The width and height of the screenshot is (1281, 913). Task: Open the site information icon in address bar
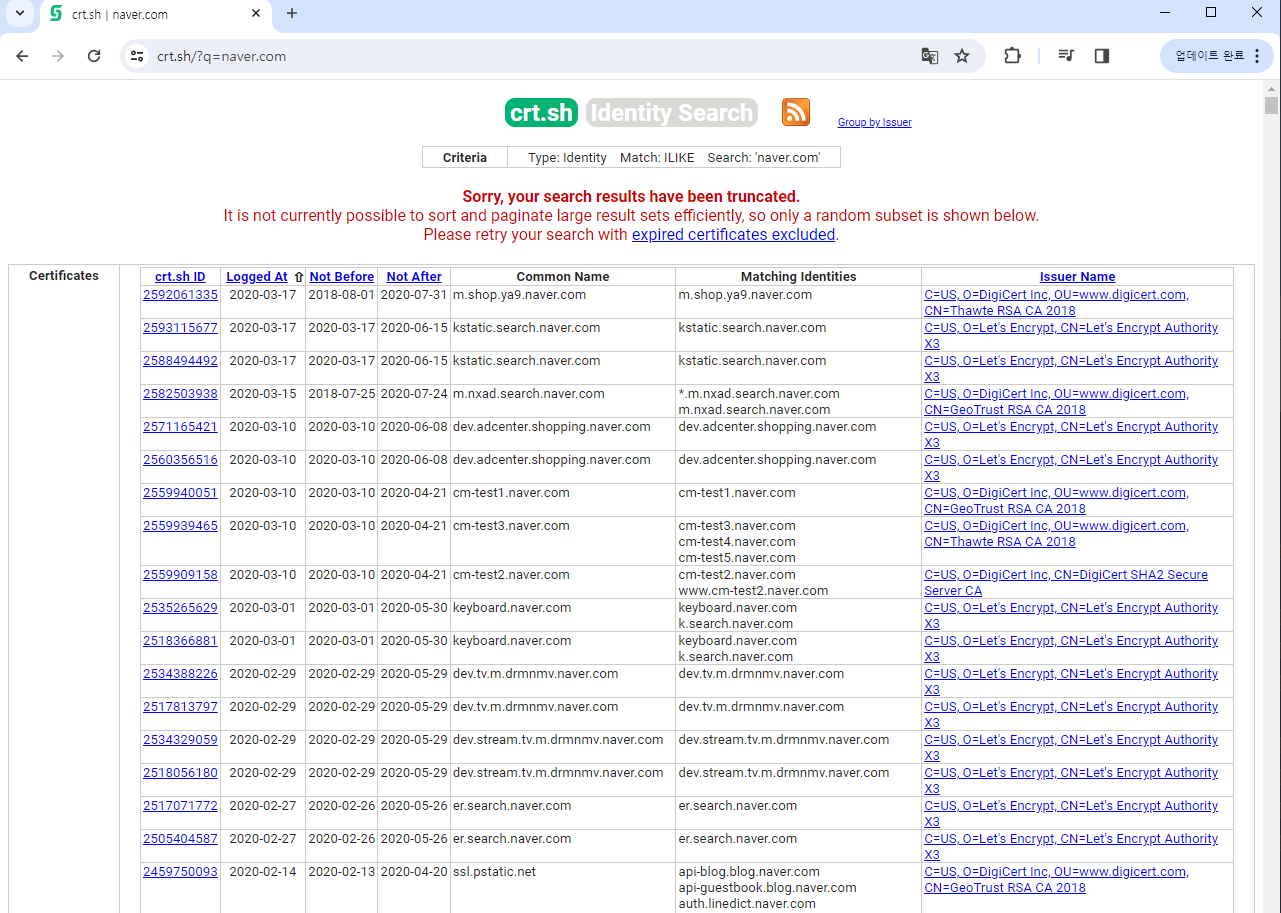[x=138, y=56]
